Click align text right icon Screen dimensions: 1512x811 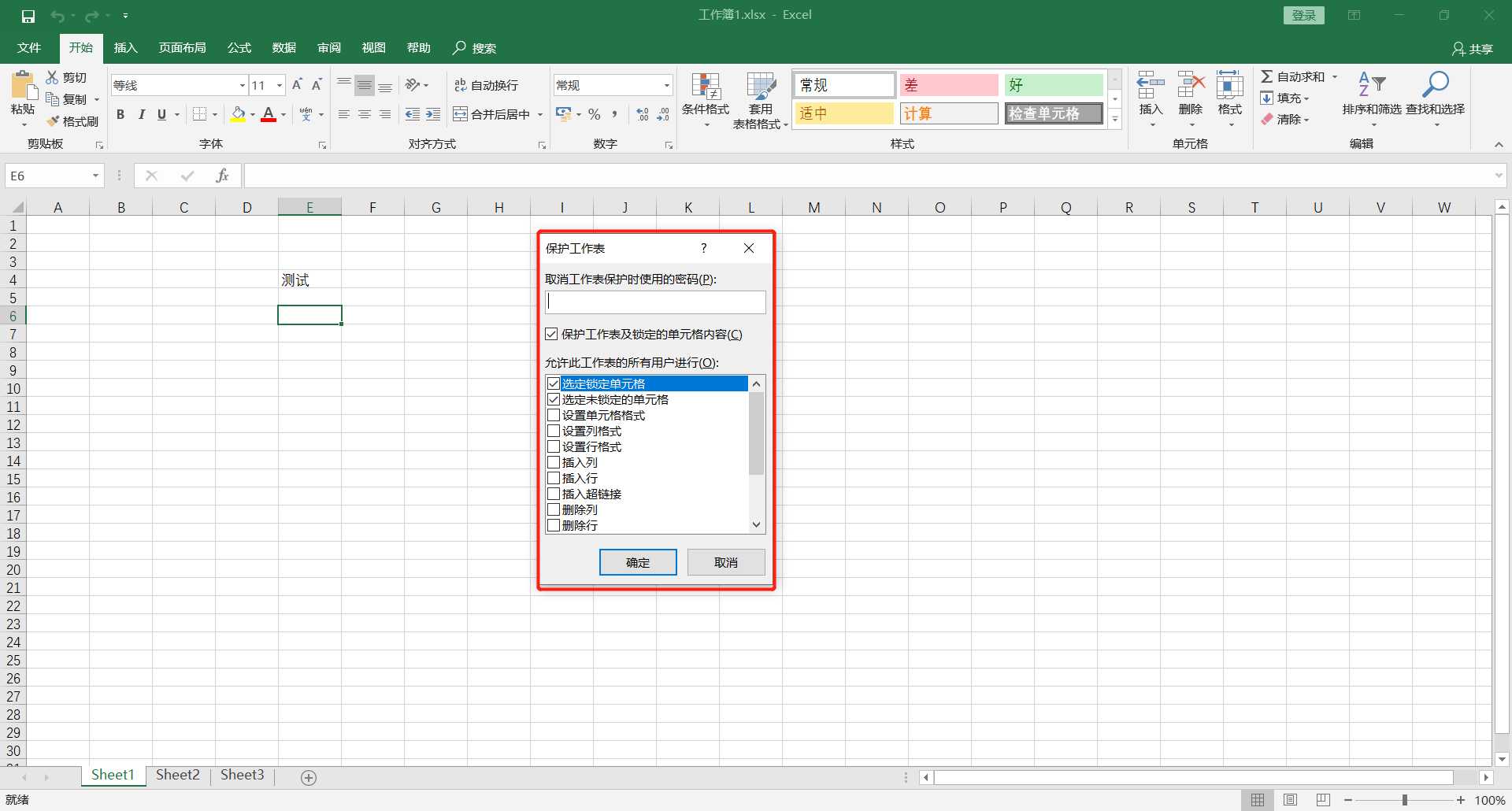(x=385, y=114)
